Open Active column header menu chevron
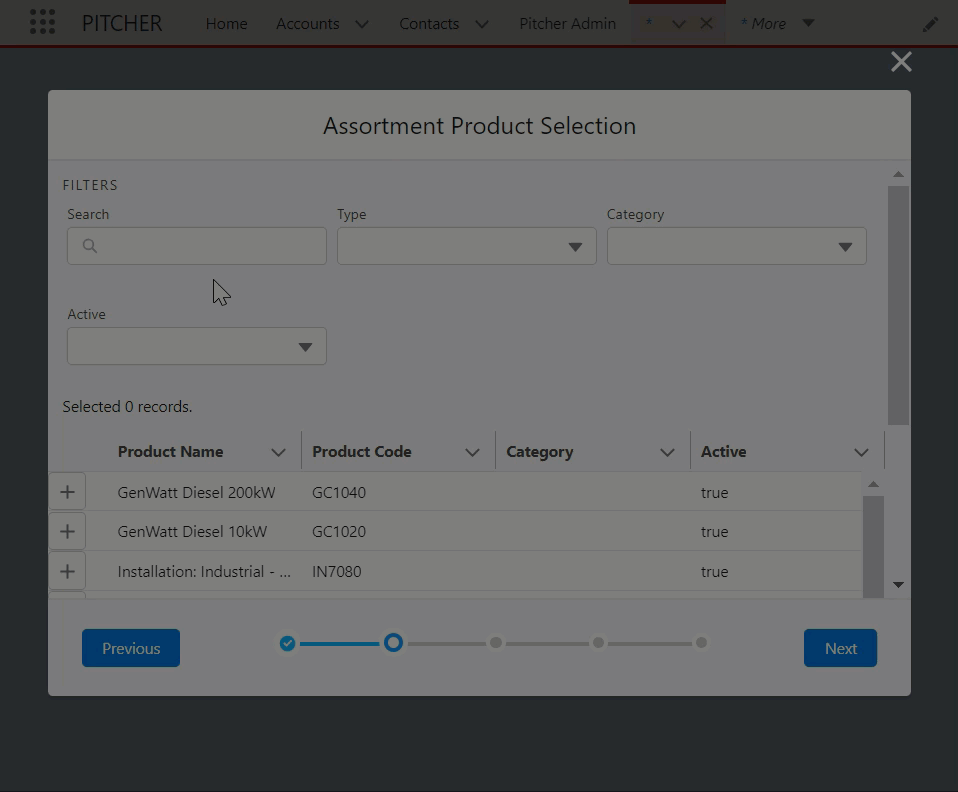 click(x=861, y=452)
